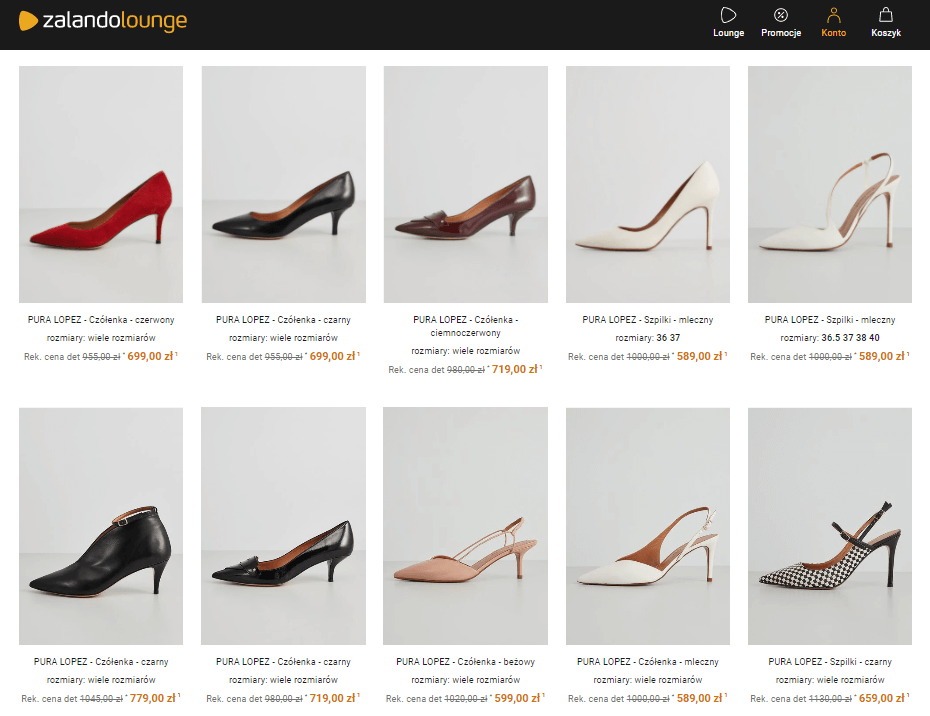Open the red Czółenka product image
The width and height of the screenshot is (930, 716).
point(100,184)
